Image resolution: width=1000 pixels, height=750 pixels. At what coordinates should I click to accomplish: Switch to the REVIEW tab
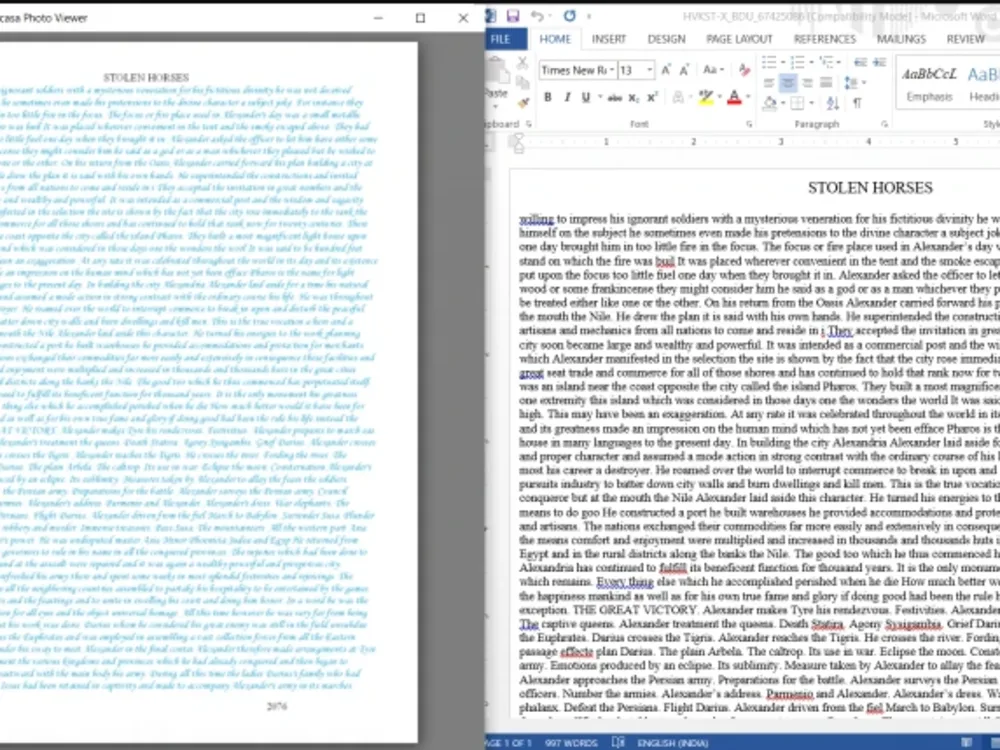click(x=966, y=39)
